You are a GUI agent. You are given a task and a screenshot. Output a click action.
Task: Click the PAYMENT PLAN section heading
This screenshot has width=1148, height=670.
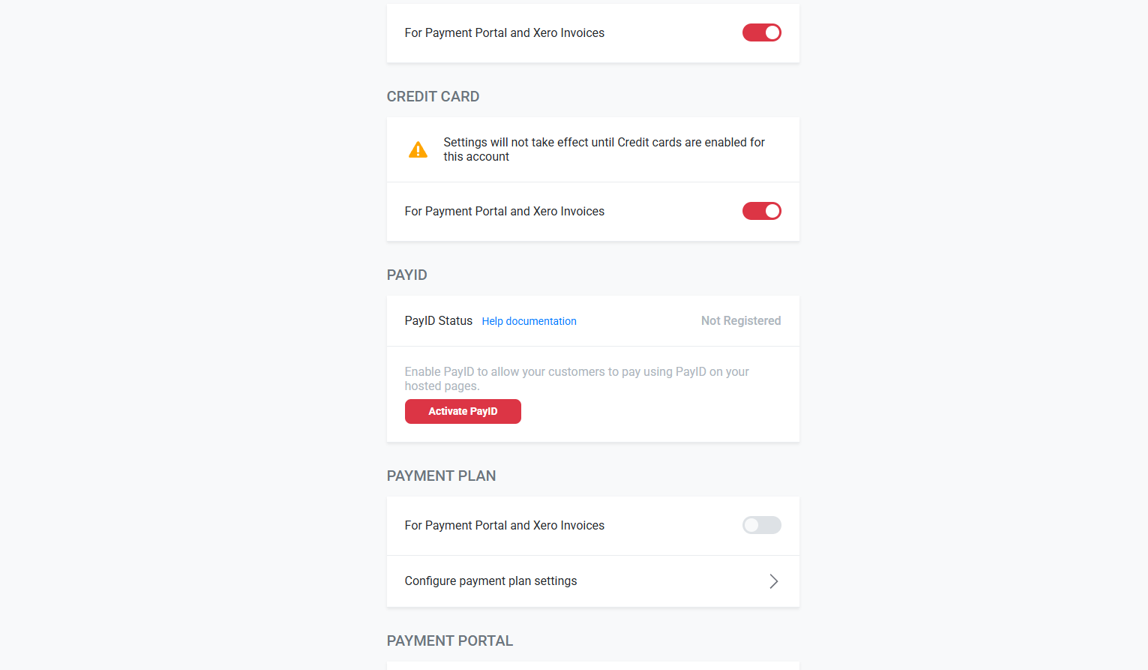click(x=441, y=476)
